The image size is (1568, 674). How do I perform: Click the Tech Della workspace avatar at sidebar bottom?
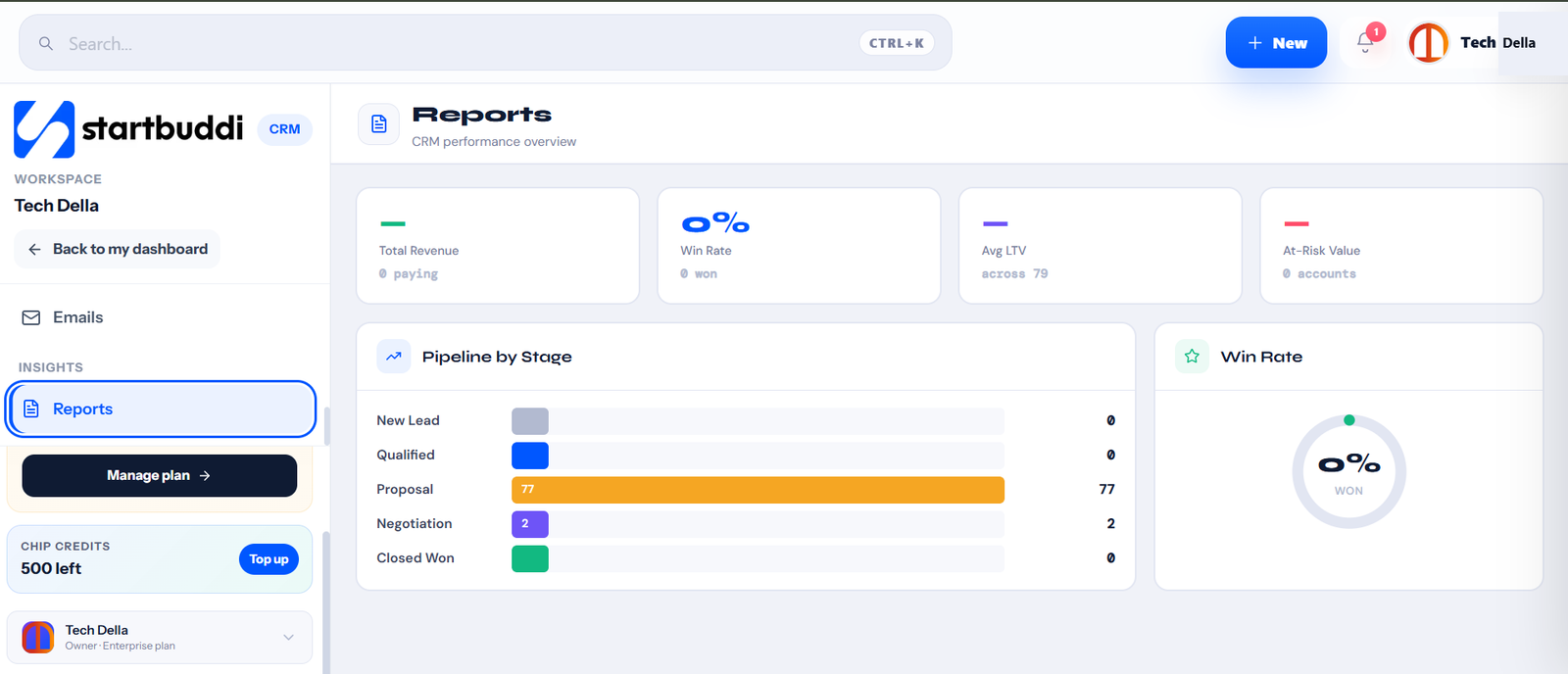pos(38,637)
